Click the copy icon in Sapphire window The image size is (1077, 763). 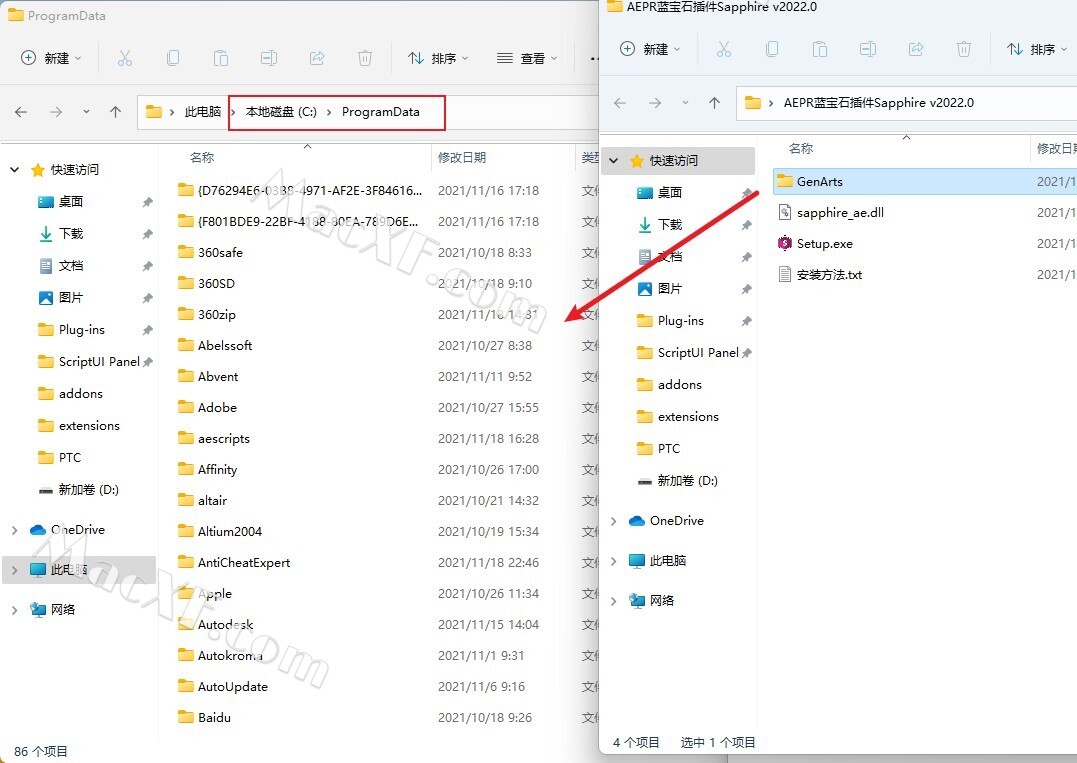point(772,49)
